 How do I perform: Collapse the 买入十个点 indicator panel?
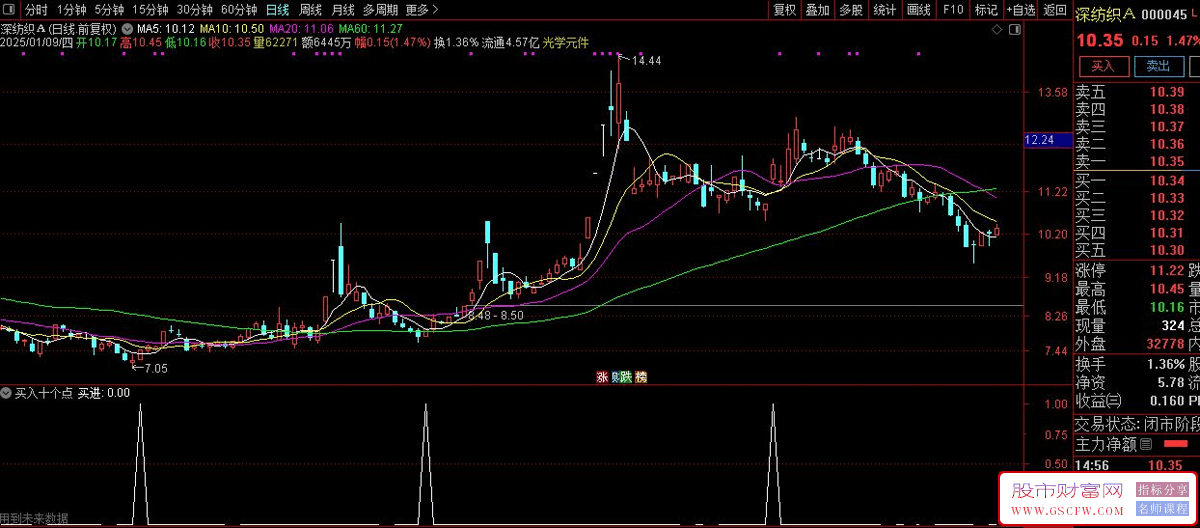coord(7,393)
